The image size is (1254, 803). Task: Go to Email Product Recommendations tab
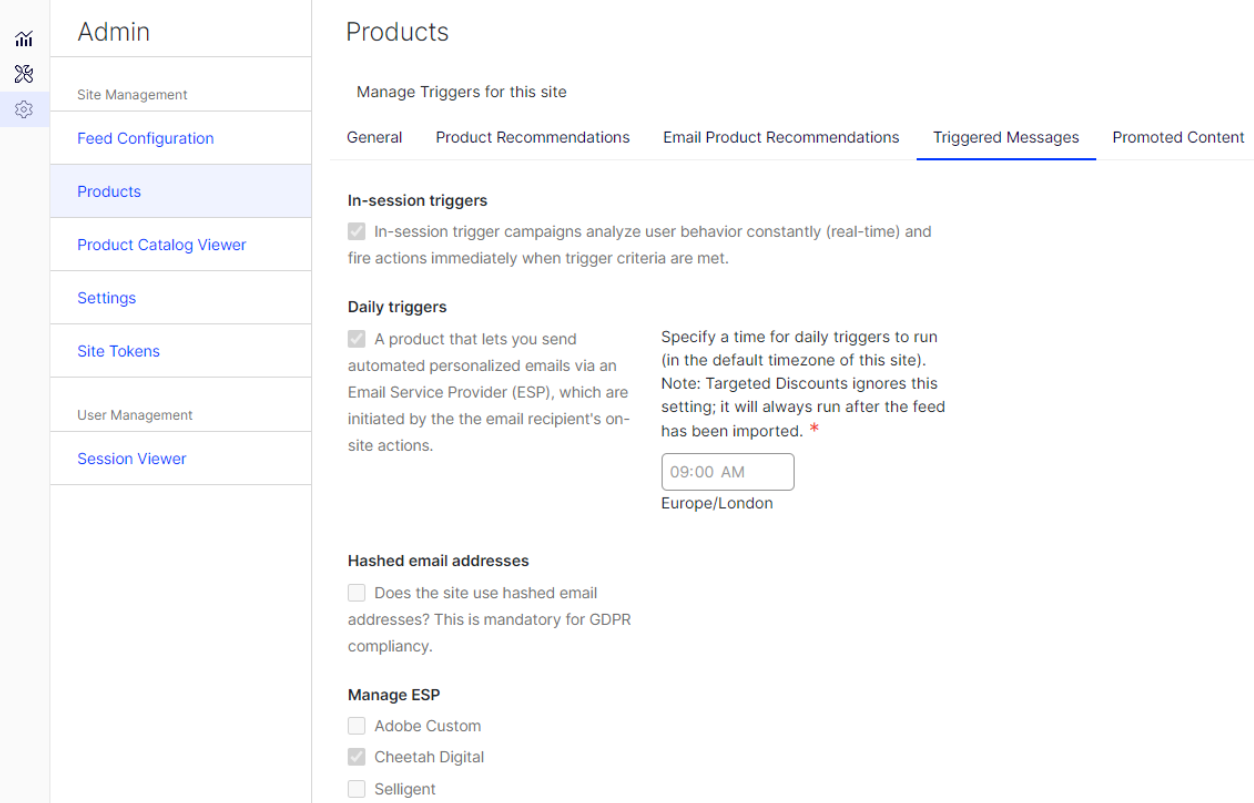click(x=781, y=137)
